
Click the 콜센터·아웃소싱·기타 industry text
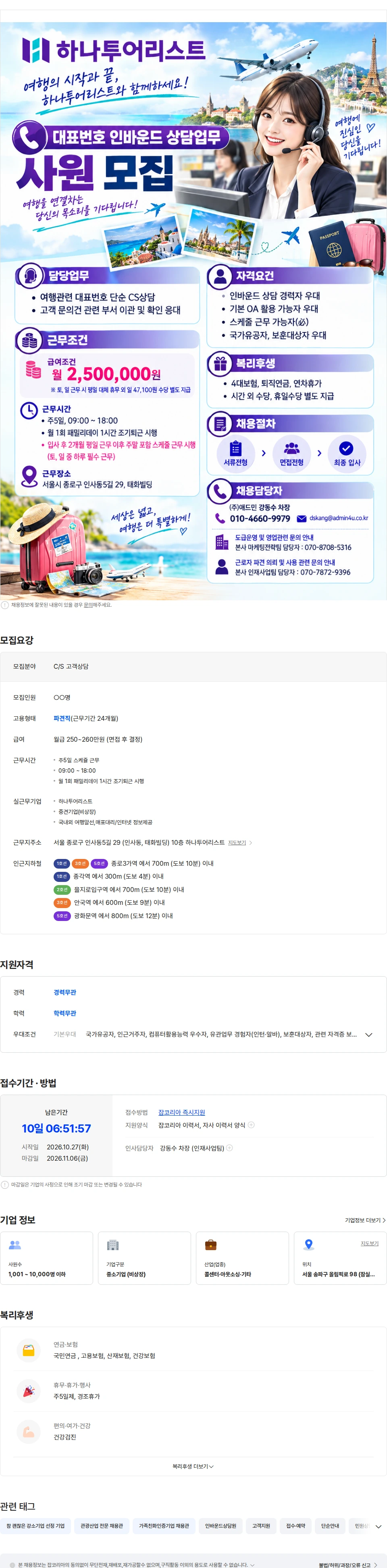228,1274
